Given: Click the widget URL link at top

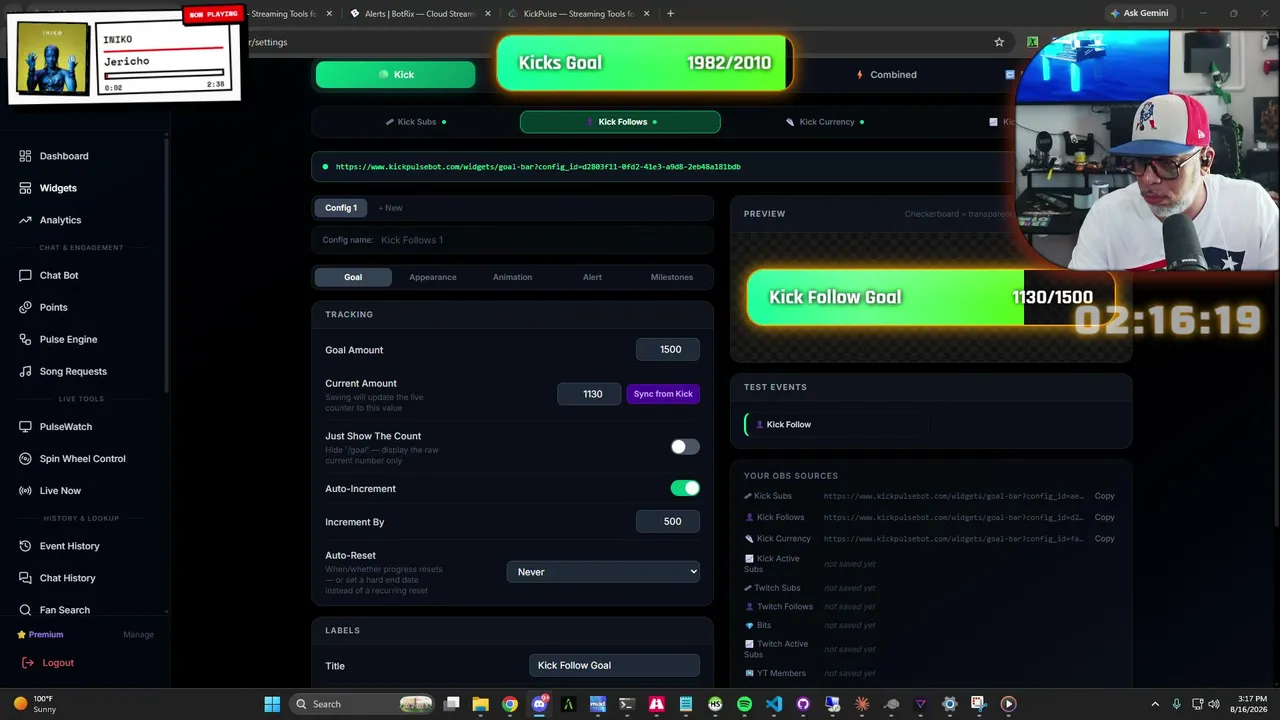Looking at the screenshot, I should [x=538, y=167].
